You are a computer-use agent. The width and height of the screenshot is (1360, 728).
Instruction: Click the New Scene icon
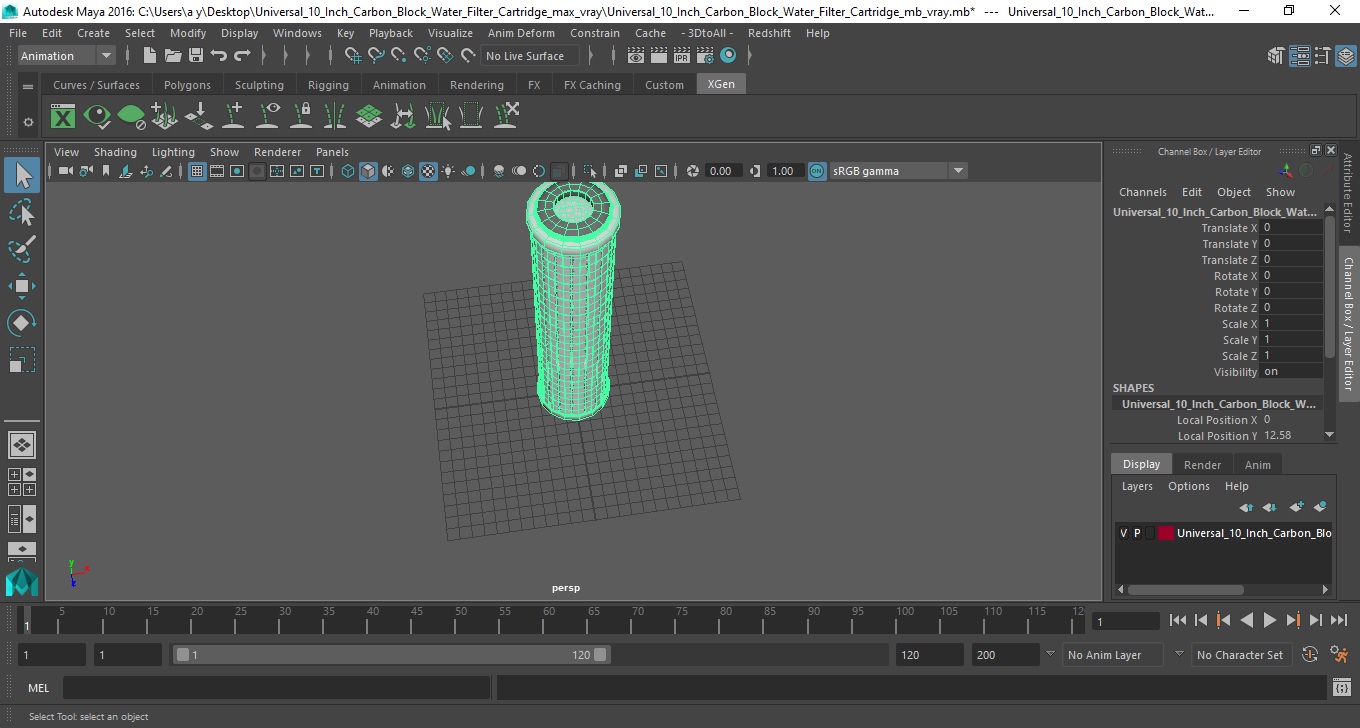click(x=150, y=56)
